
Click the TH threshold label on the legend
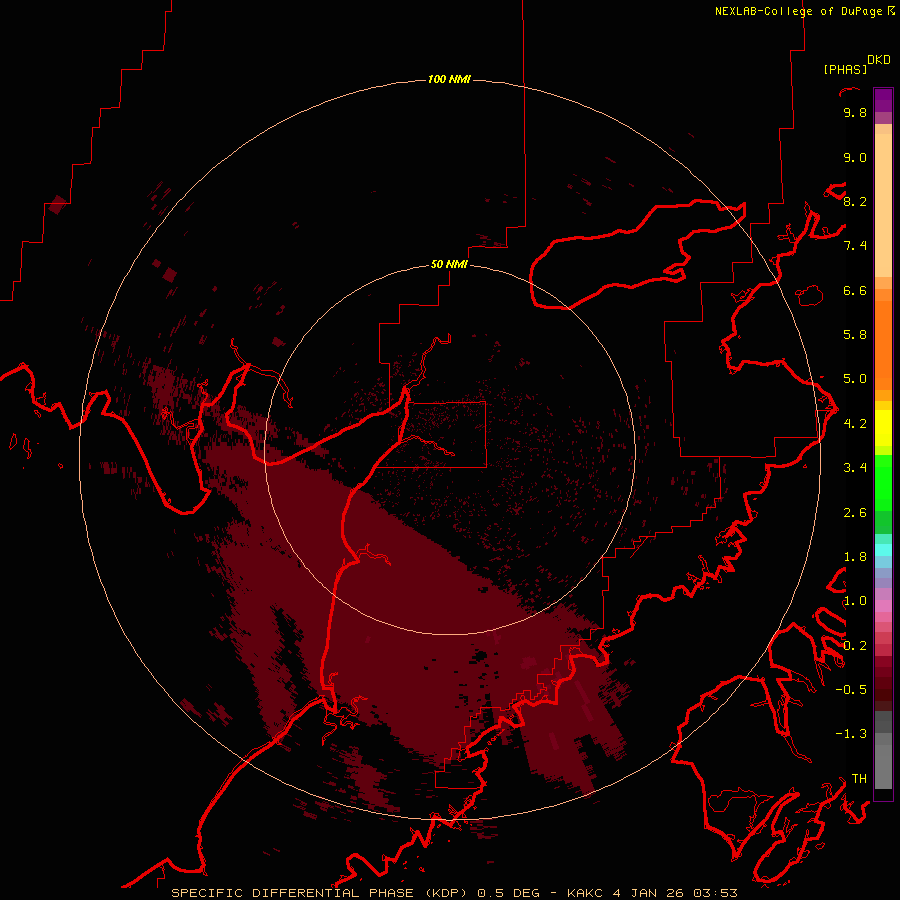click(859, 778)
